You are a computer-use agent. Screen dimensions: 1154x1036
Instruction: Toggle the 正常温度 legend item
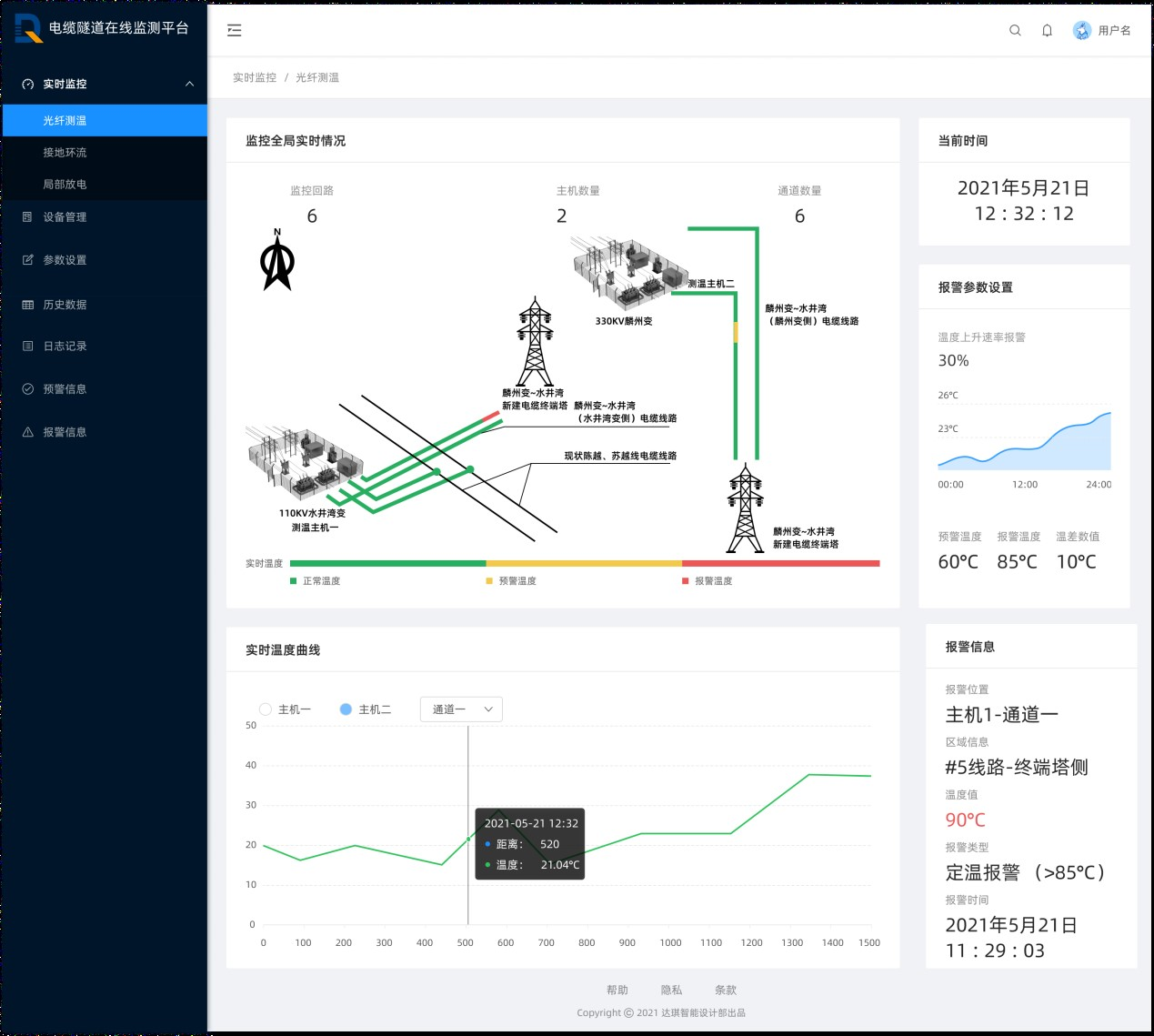coord(315,581)
